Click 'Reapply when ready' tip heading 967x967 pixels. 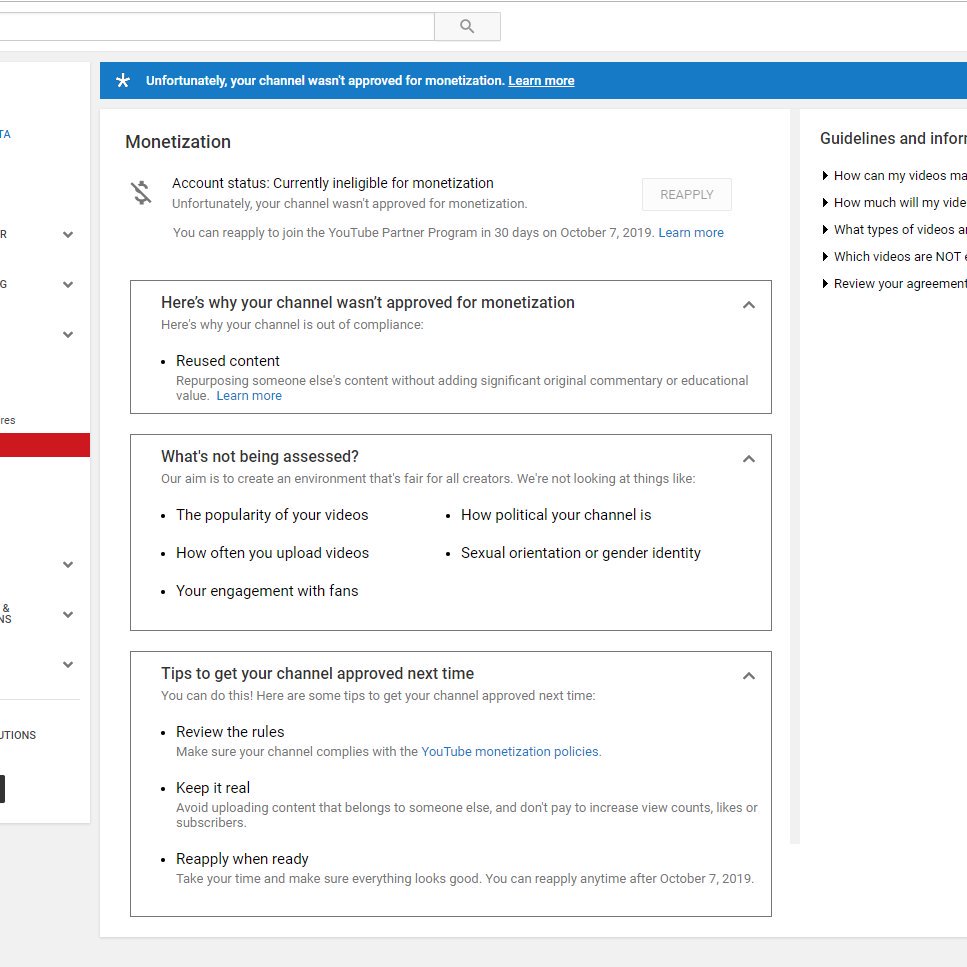pyautogui.click(x=242, y=859)
